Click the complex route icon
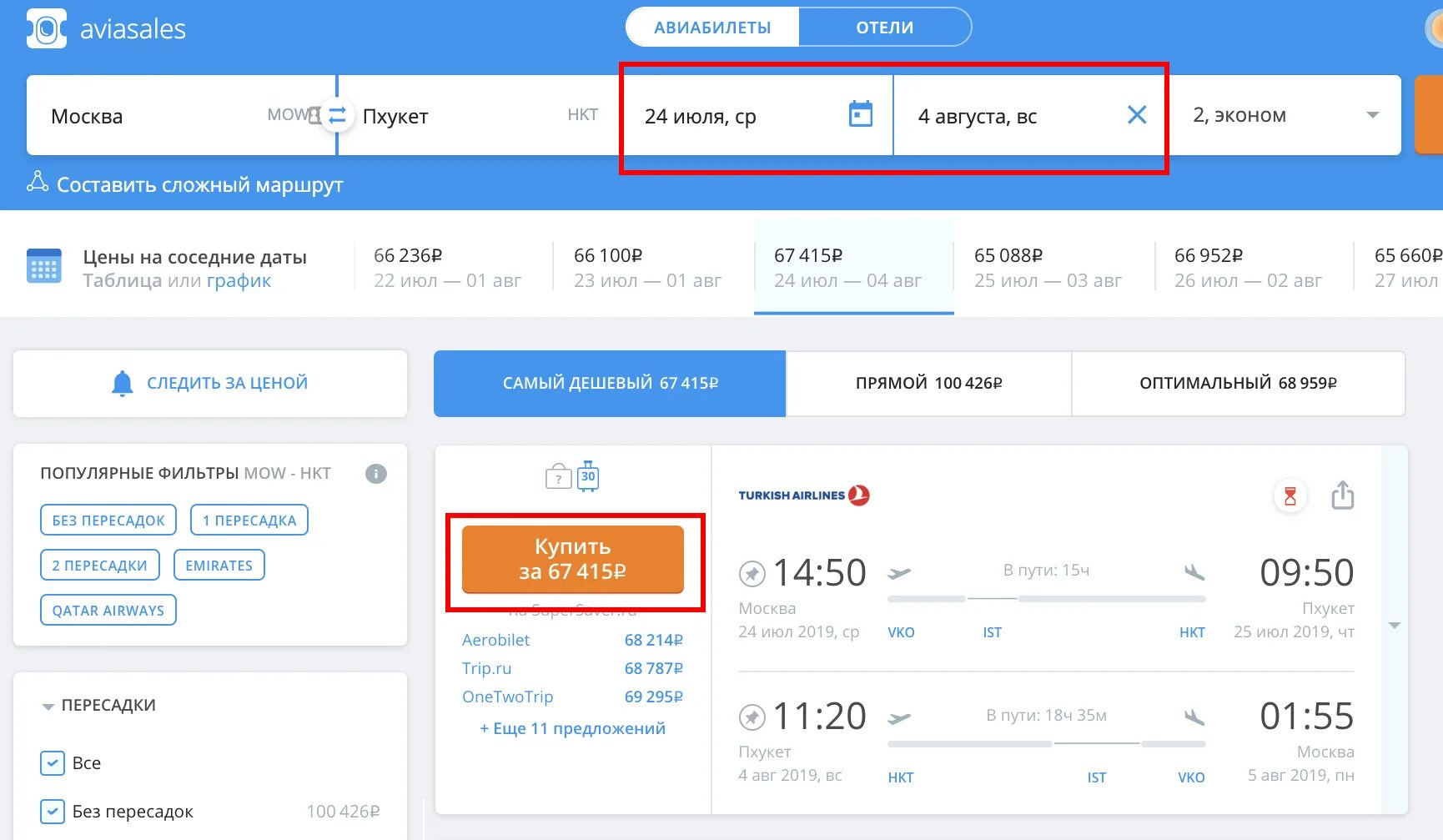 coord(38,182)
